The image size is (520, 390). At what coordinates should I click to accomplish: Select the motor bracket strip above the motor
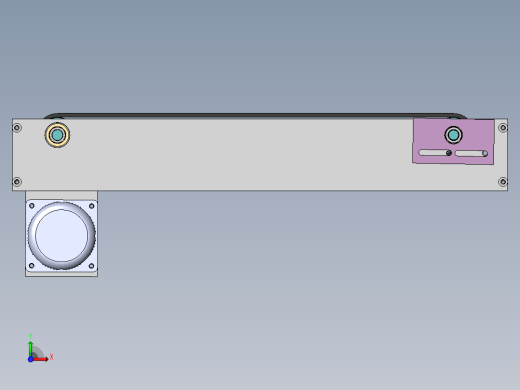62,195
